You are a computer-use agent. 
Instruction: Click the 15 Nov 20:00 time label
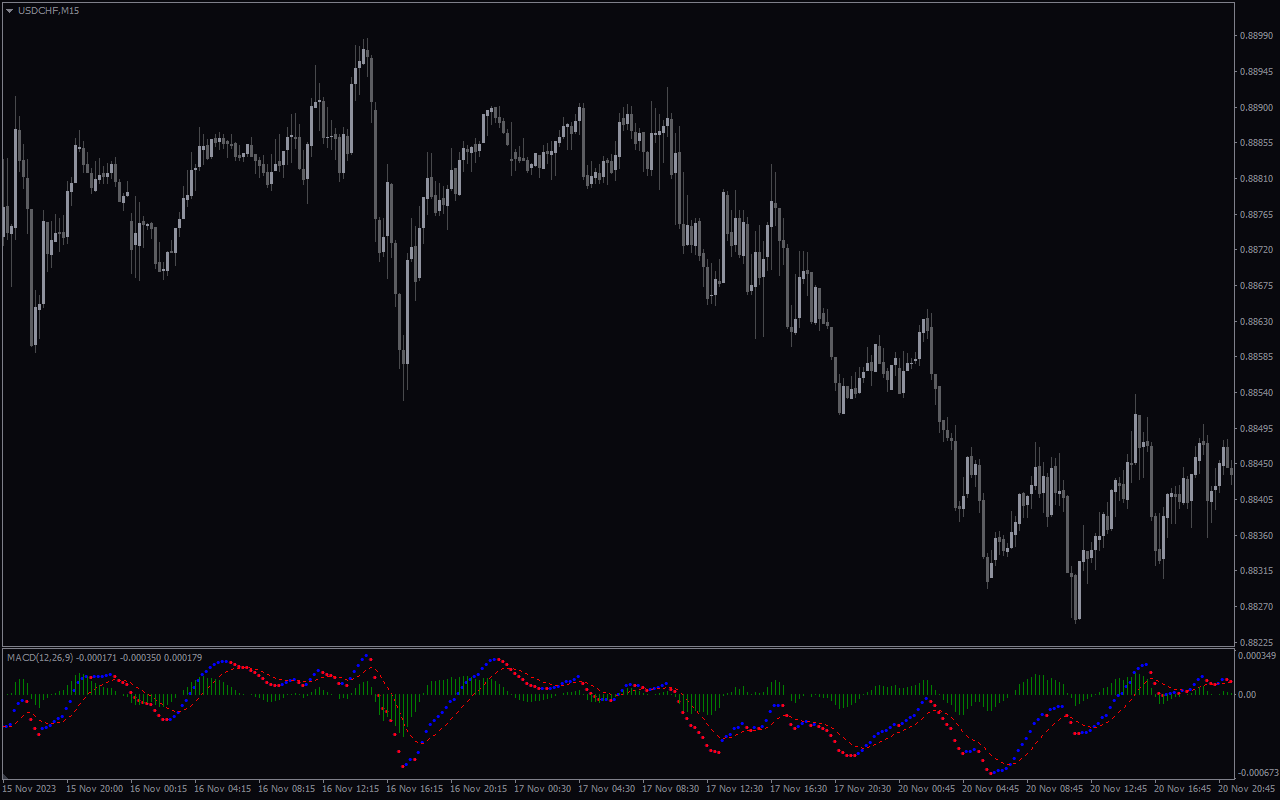95,789
